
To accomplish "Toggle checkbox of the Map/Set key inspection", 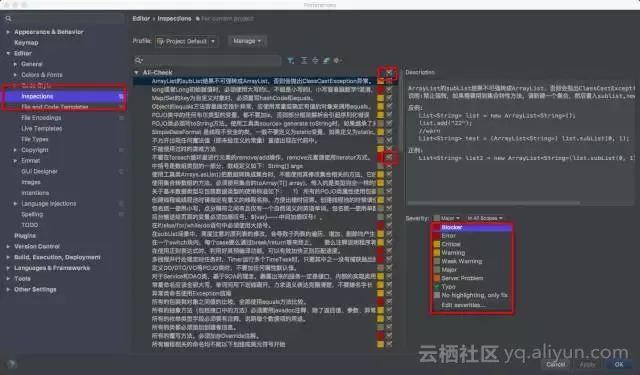I will (389, 98).
